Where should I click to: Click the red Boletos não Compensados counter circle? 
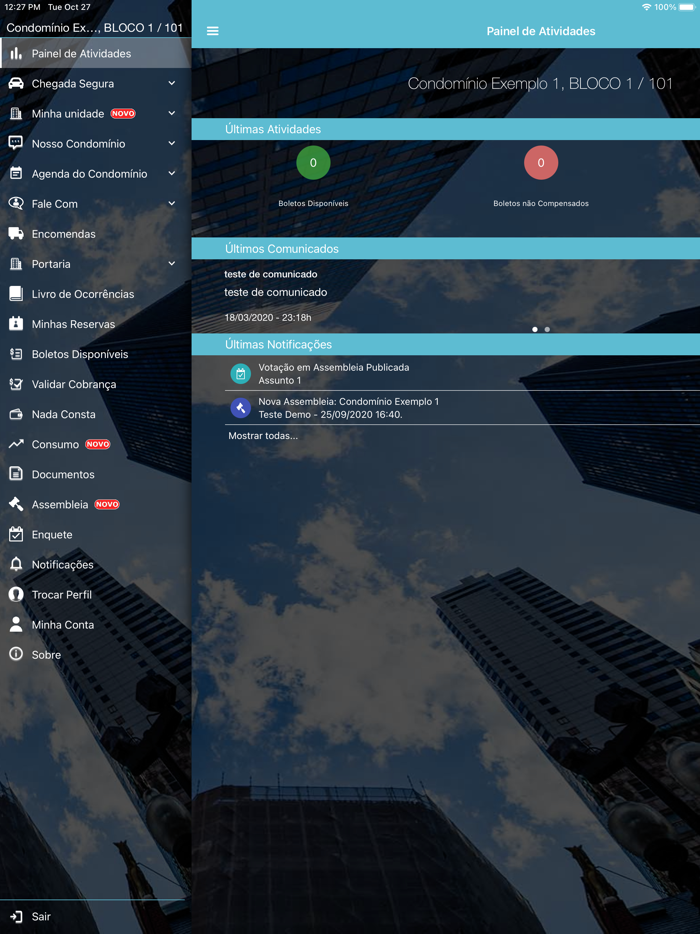pyautogui.click(x=541, y=163)
